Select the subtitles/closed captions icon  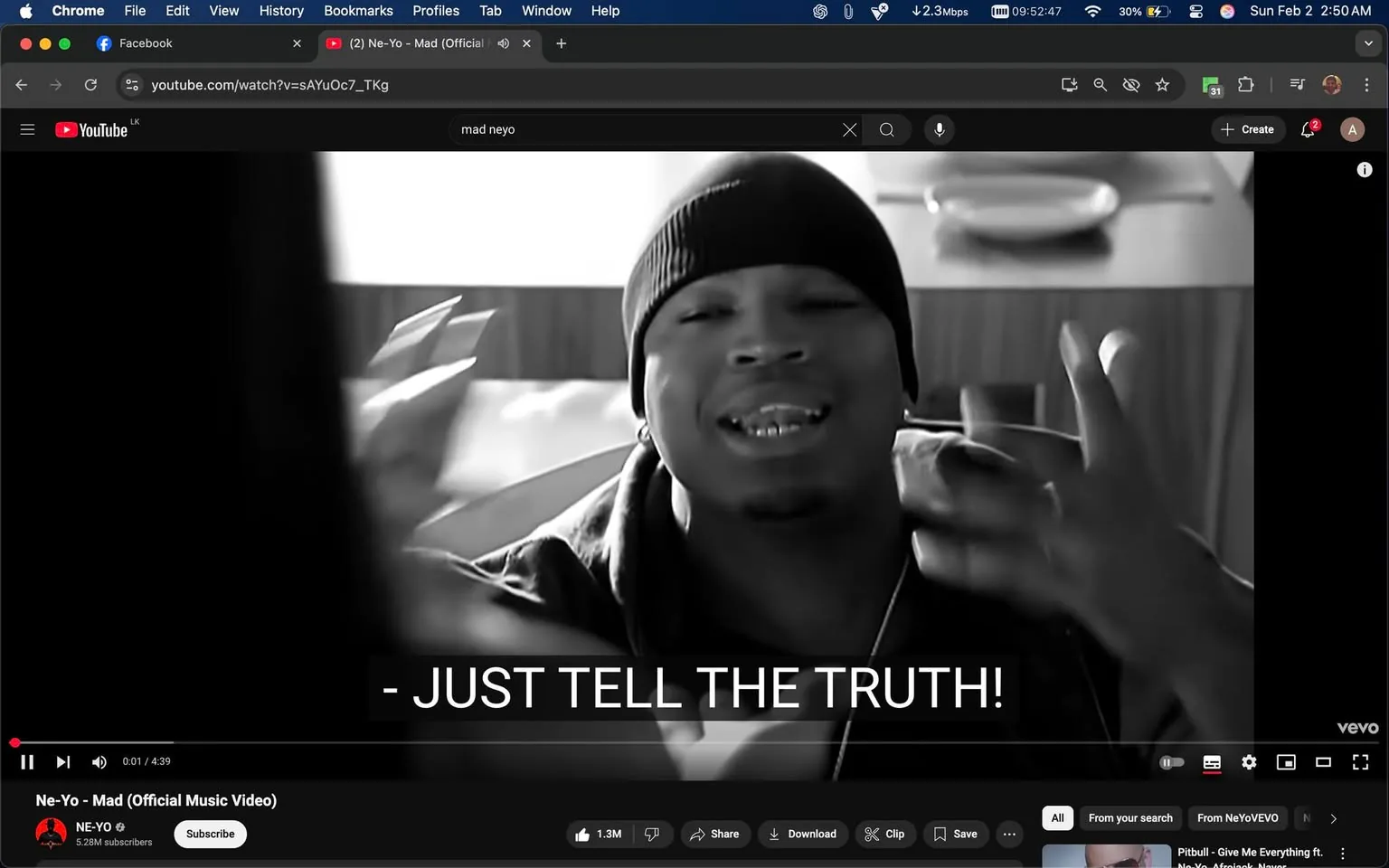tap(1212, 762)
